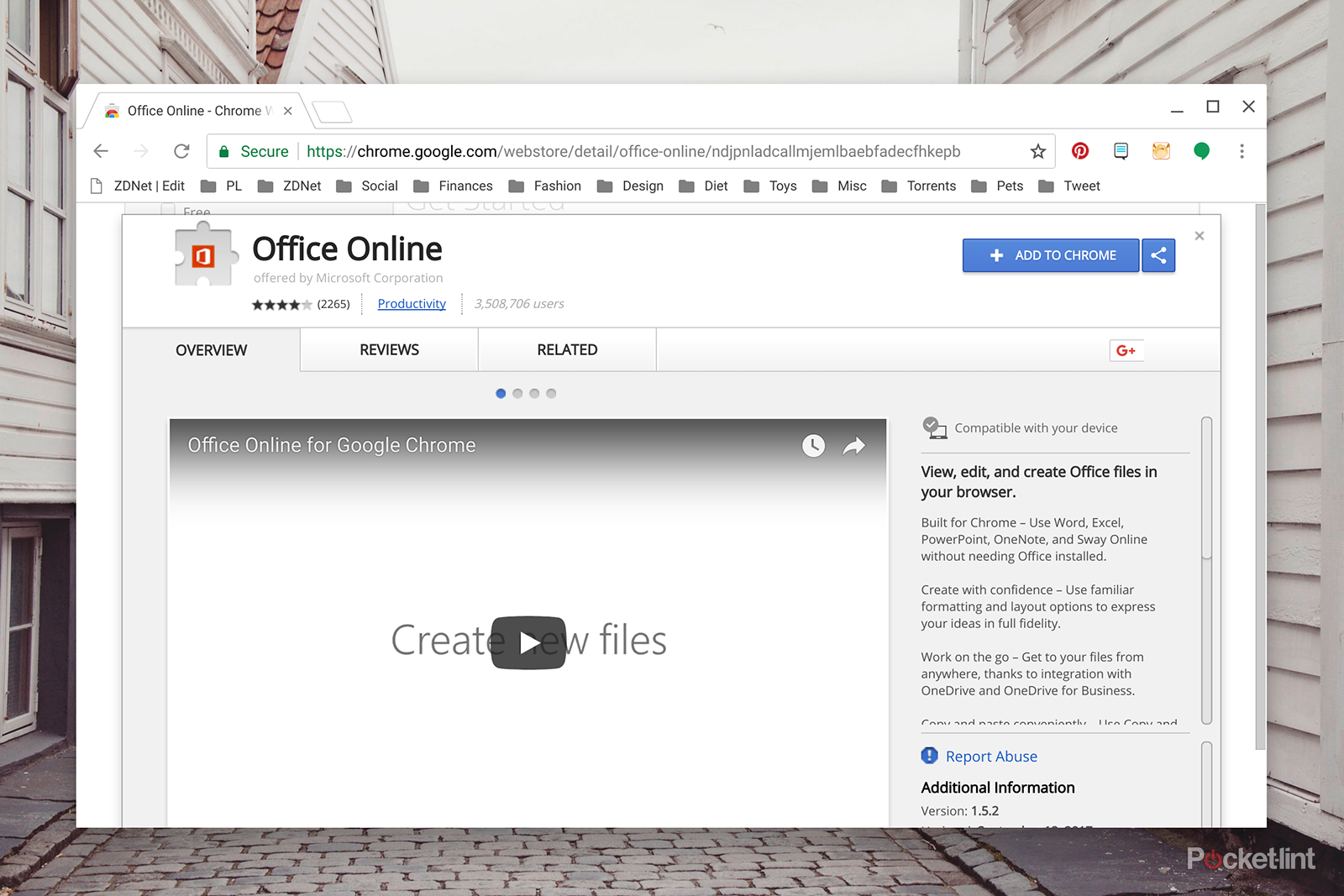Switch to the Related tab
Viewport: 1344px width, 896px height.
(x=567, y=350)
